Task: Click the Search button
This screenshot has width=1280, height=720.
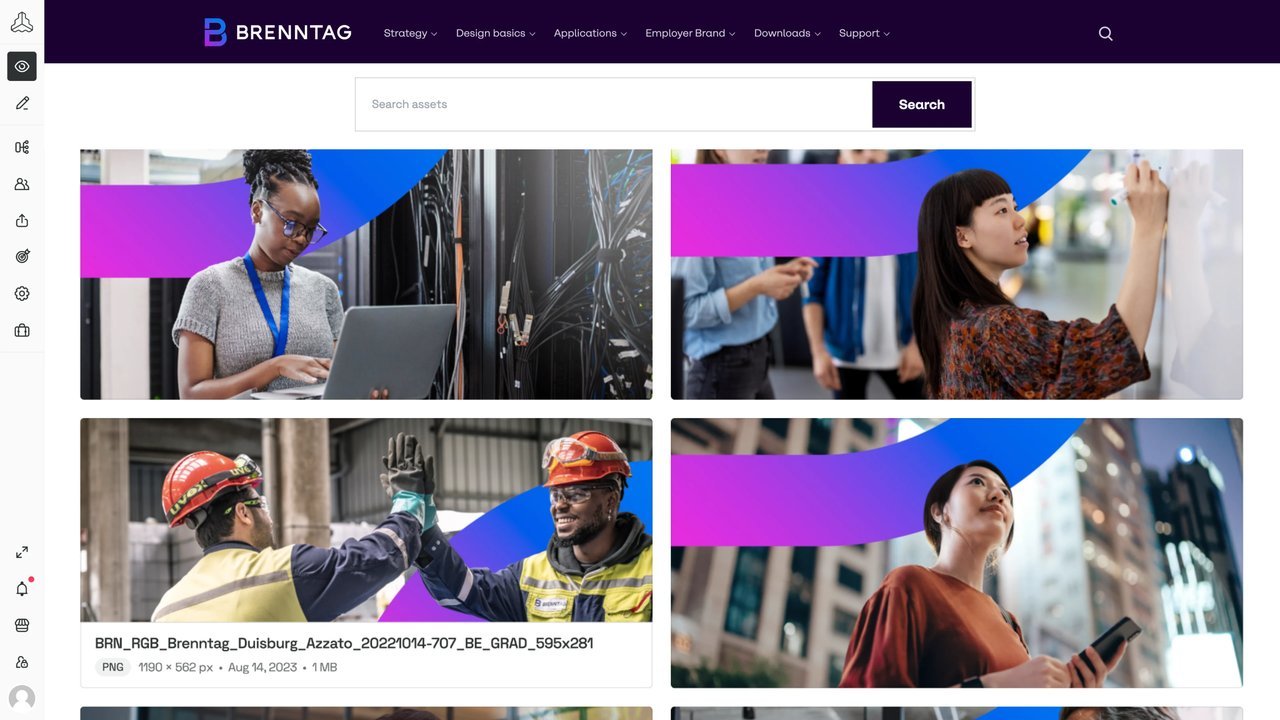Action: (921, 104)
